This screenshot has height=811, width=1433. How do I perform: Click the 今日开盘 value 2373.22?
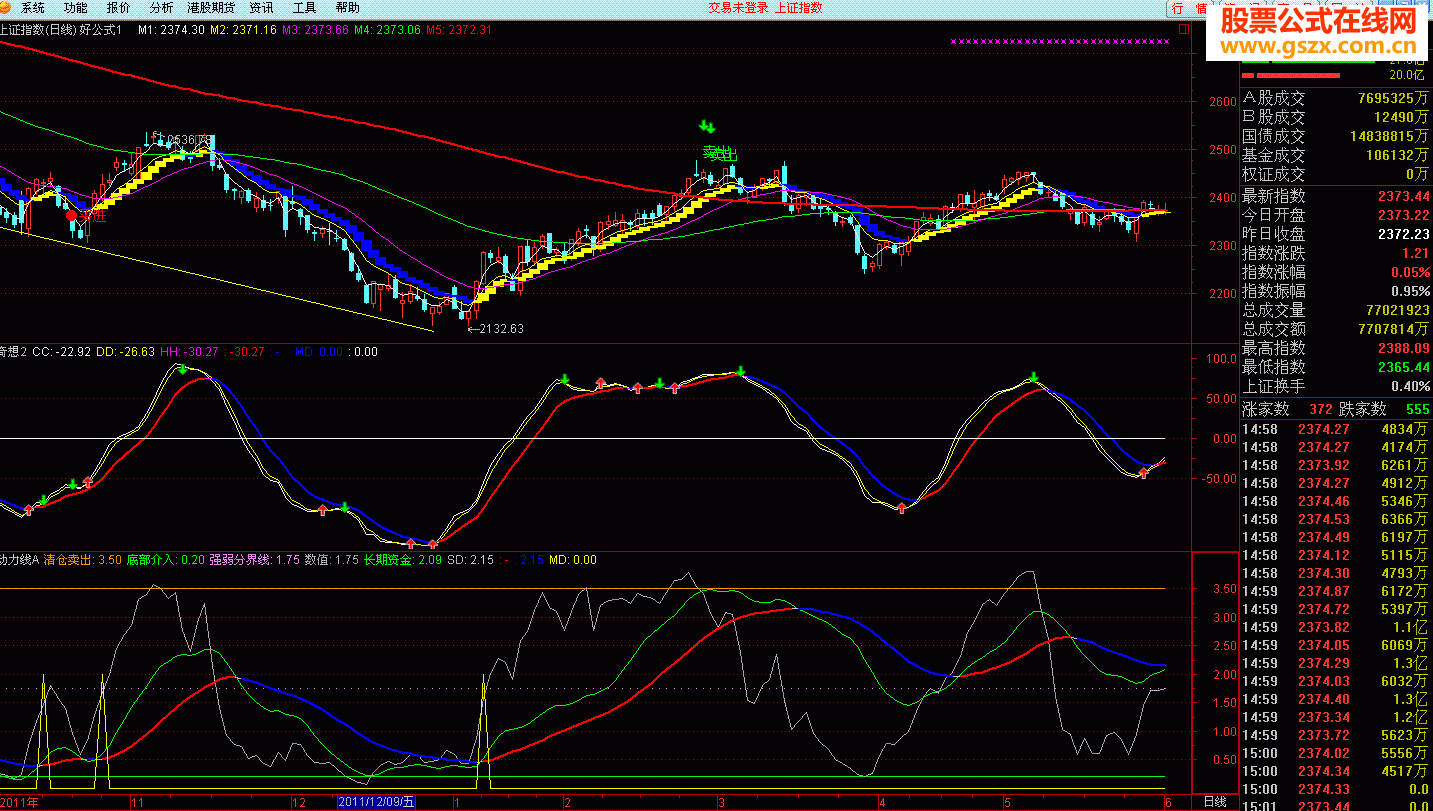pyautogui.click(x=1404, y=215)
